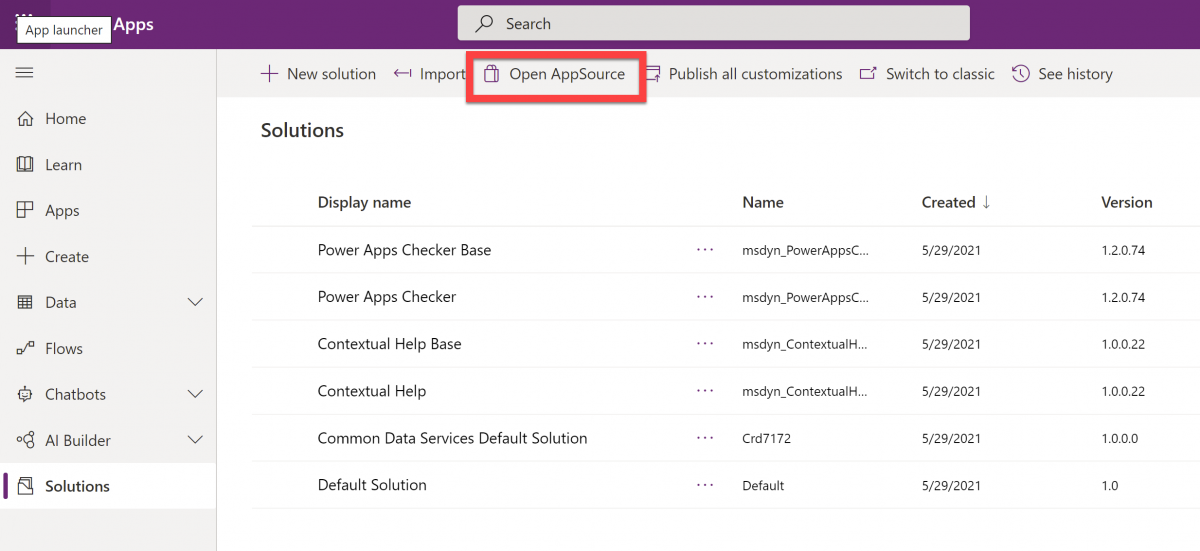1200x551 pixels.
Task: Sort by the Created column arrow
Action: [987, 202]
